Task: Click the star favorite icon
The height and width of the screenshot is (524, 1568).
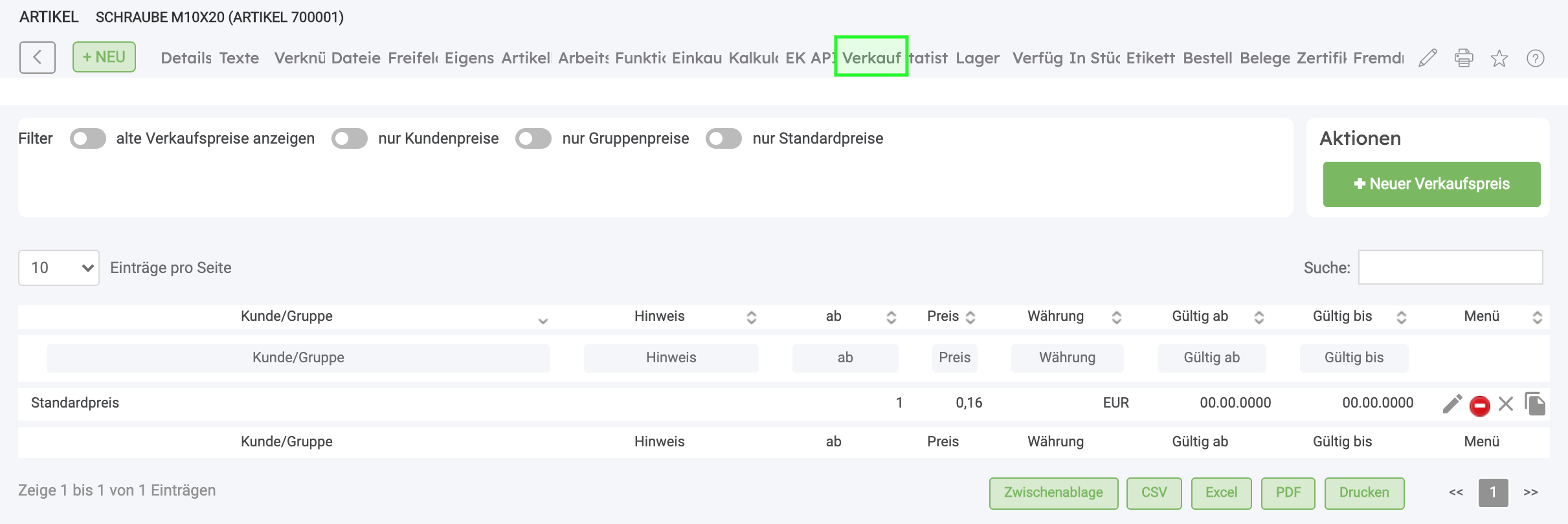Action: [x=1499, y=58]
